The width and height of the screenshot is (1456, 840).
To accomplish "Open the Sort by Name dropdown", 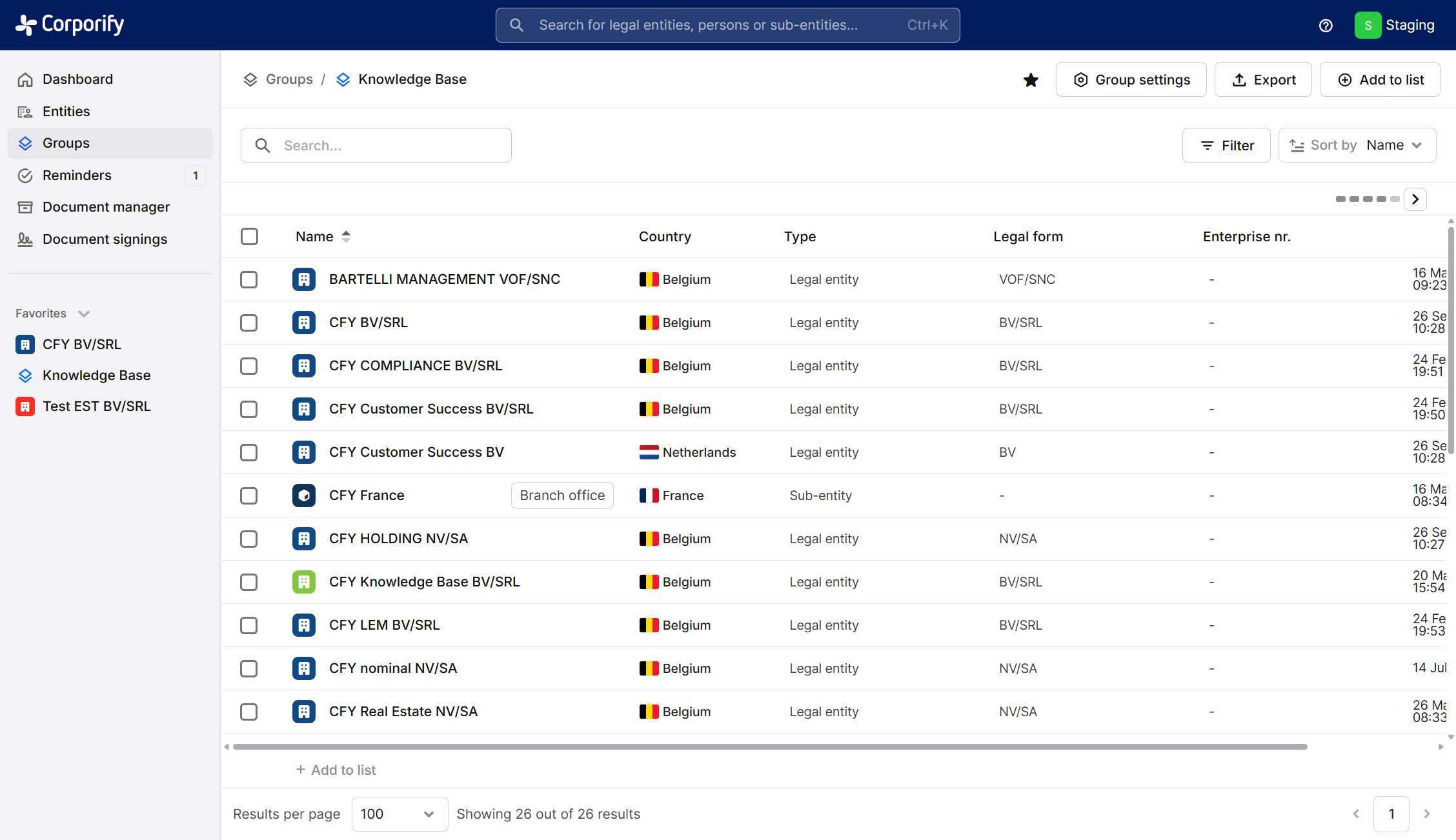I will point(1357,145).
